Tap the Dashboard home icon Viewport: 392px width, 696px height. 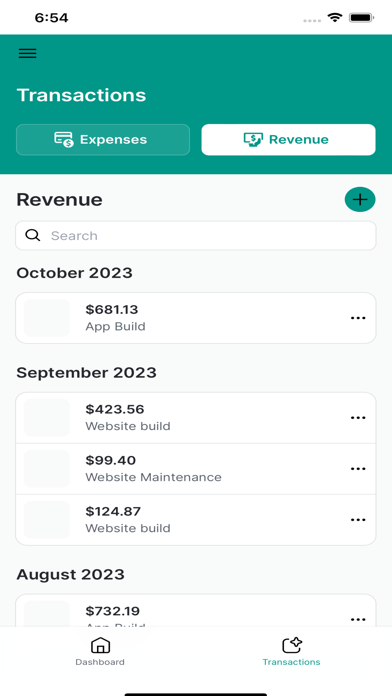(100, 645)
